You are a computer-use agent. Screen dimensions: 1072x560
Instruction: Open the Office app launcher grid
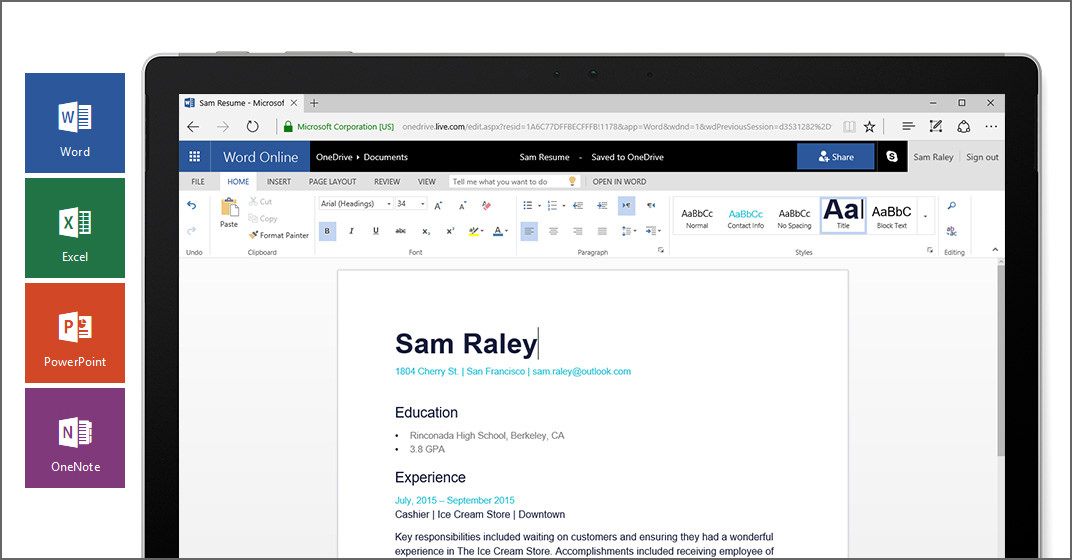pyautogui.click(x=194, y=157)
